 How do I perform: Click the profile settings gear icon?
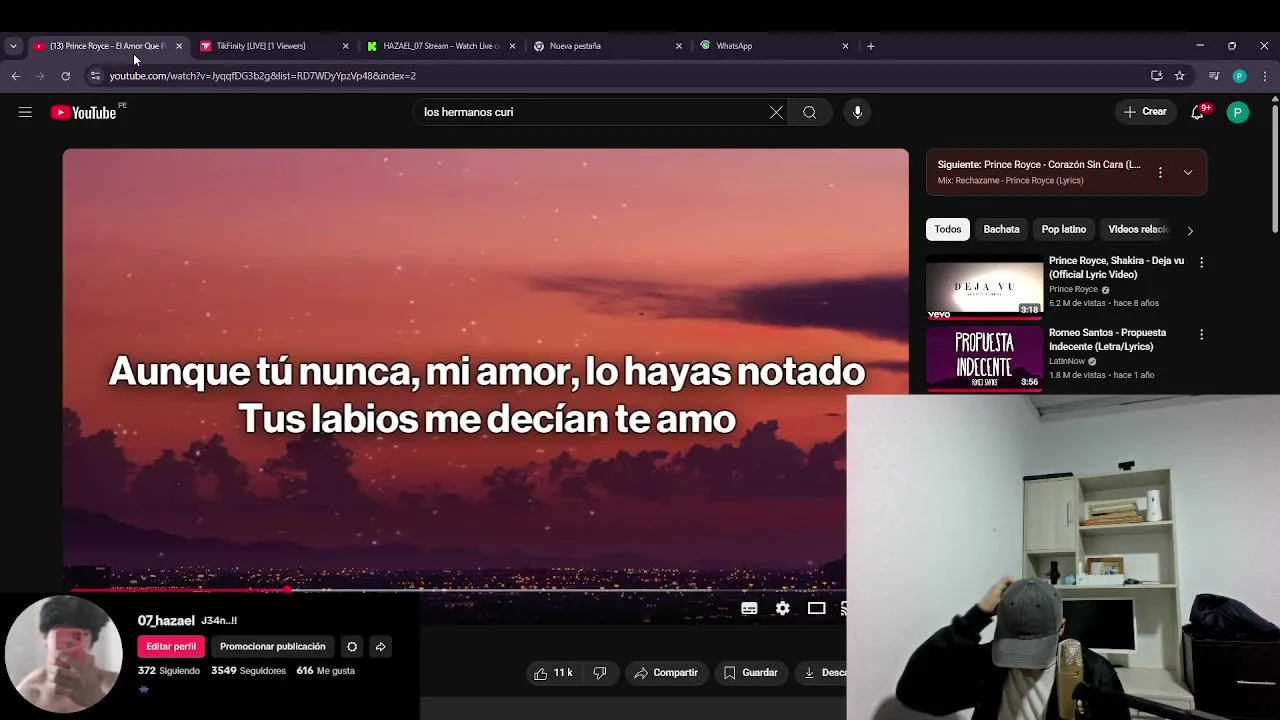click(x=352, y=646)
